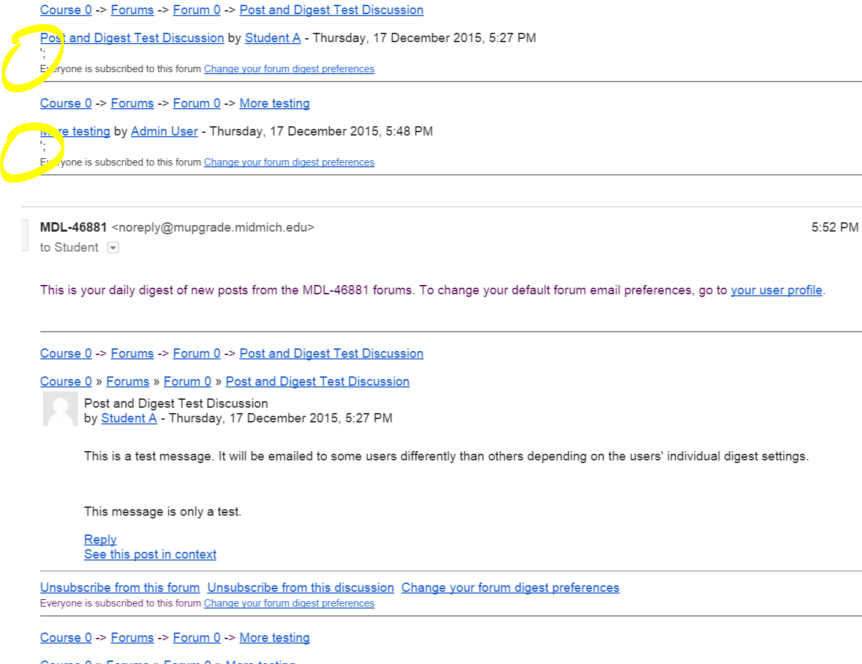The height and width of the screenshot is (664, 862).
Task: Open 'your user profile' link
Action: point(776,290)
